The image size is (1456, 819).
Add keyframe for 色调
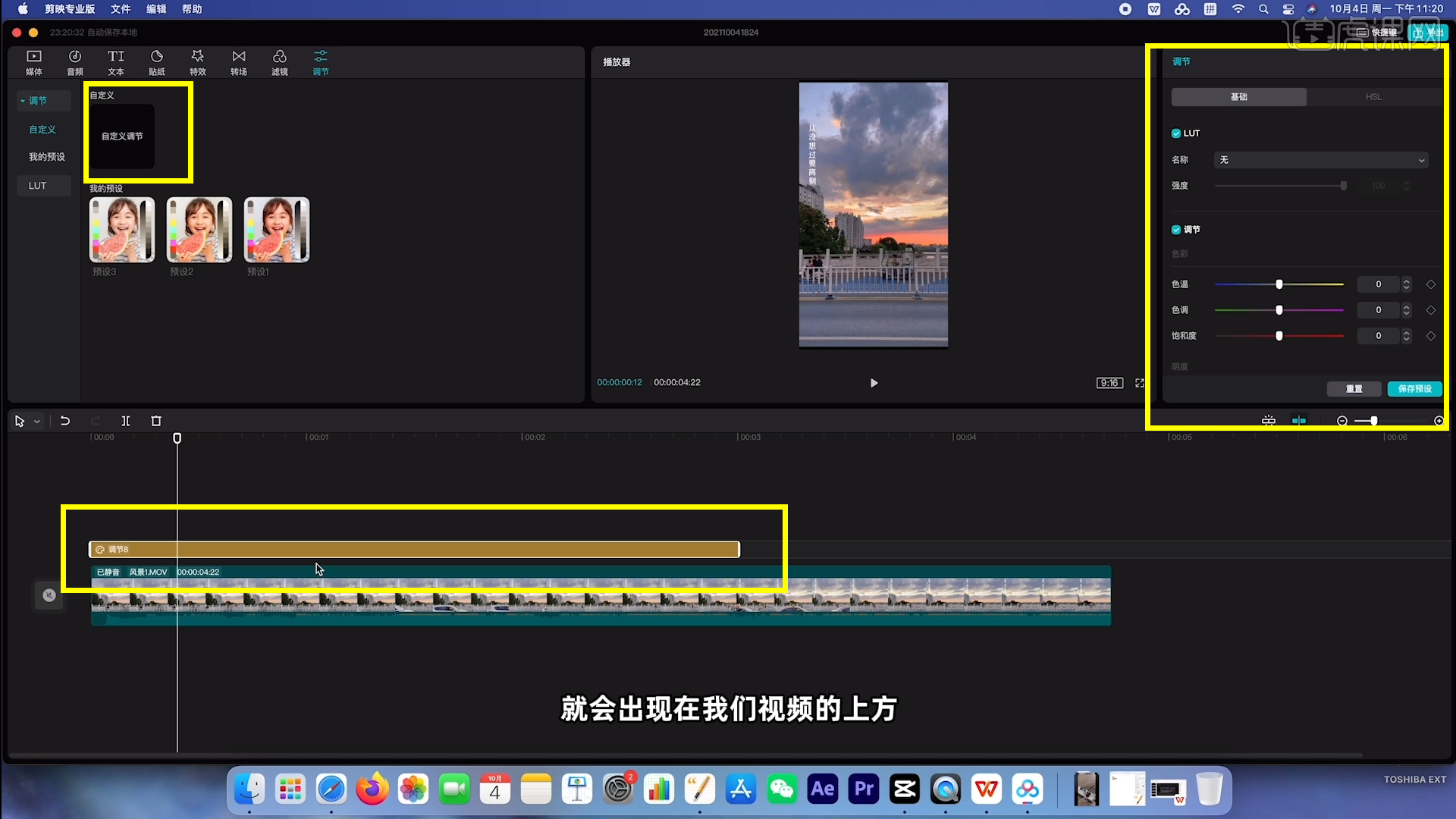coord(1431,310)
